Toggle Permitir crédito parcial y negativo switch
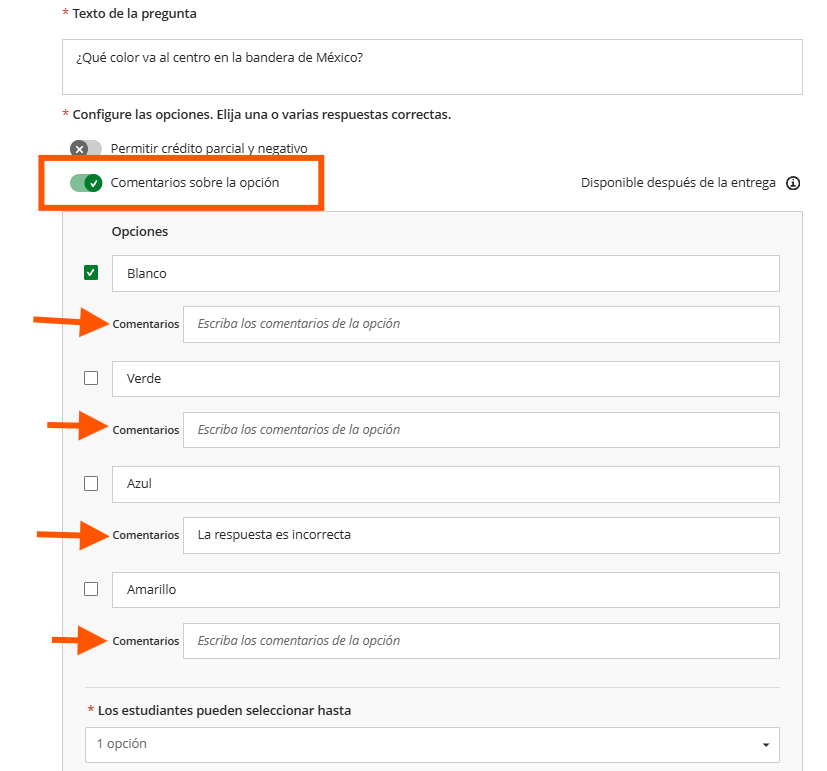The height and width of the screenshot is (771, 827). pyautogui.click(x=86, y=149)
